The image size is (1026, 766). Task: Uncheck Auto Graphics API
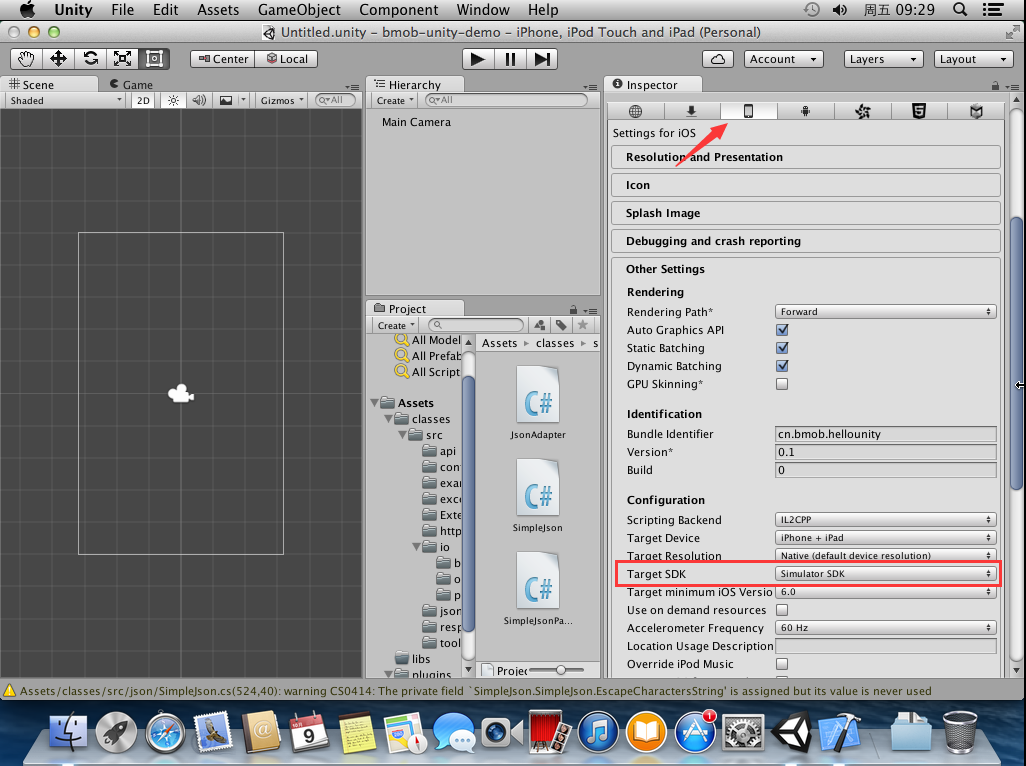click(x=782, y=330)
